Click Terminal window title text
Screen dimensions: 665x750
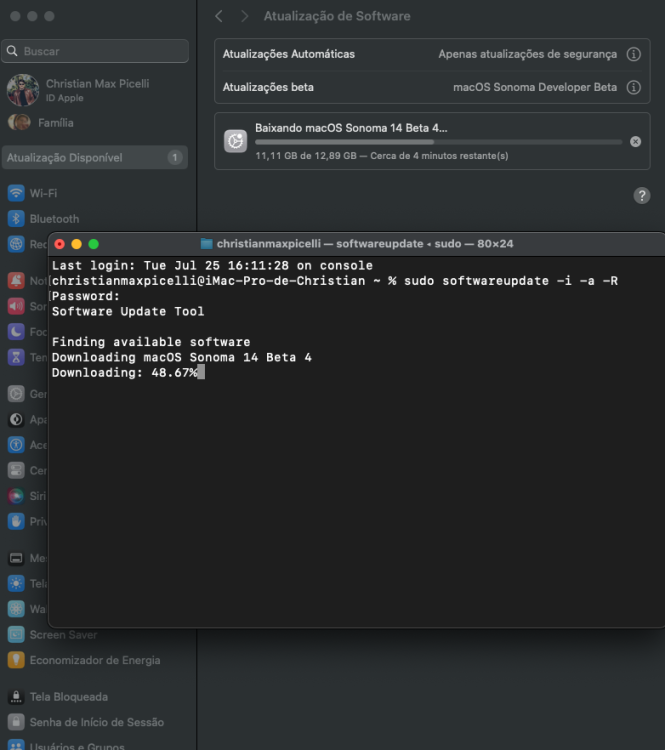click(x=365, y=244)
